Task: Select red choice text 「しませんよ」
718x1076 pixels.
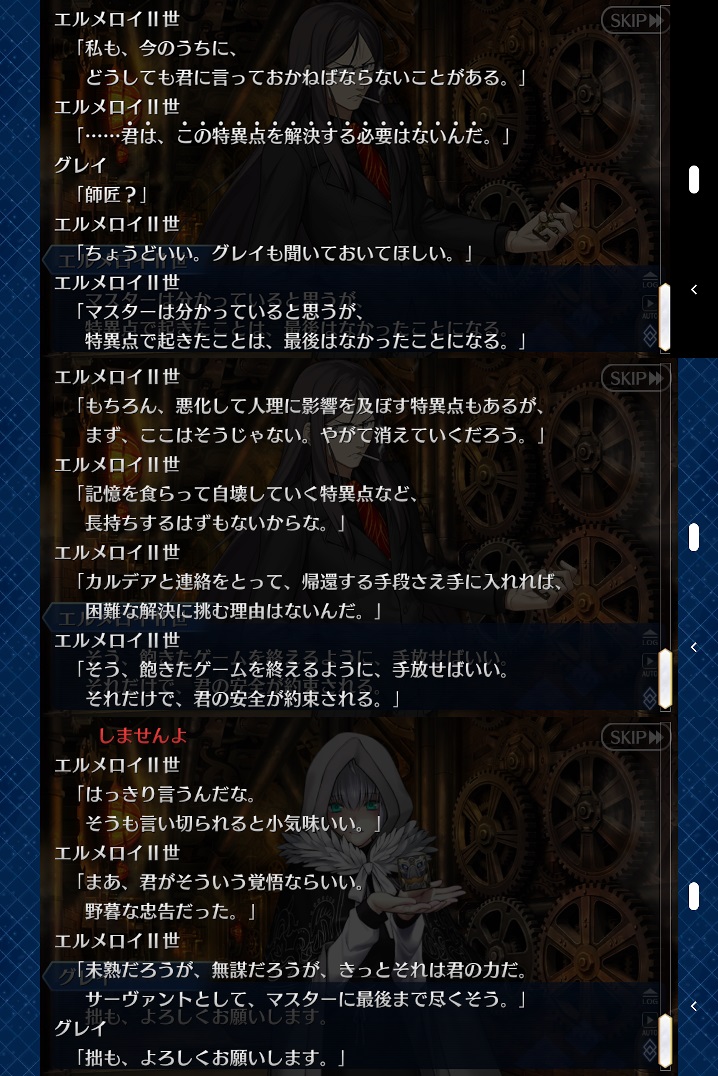Action: pos(143,736)
